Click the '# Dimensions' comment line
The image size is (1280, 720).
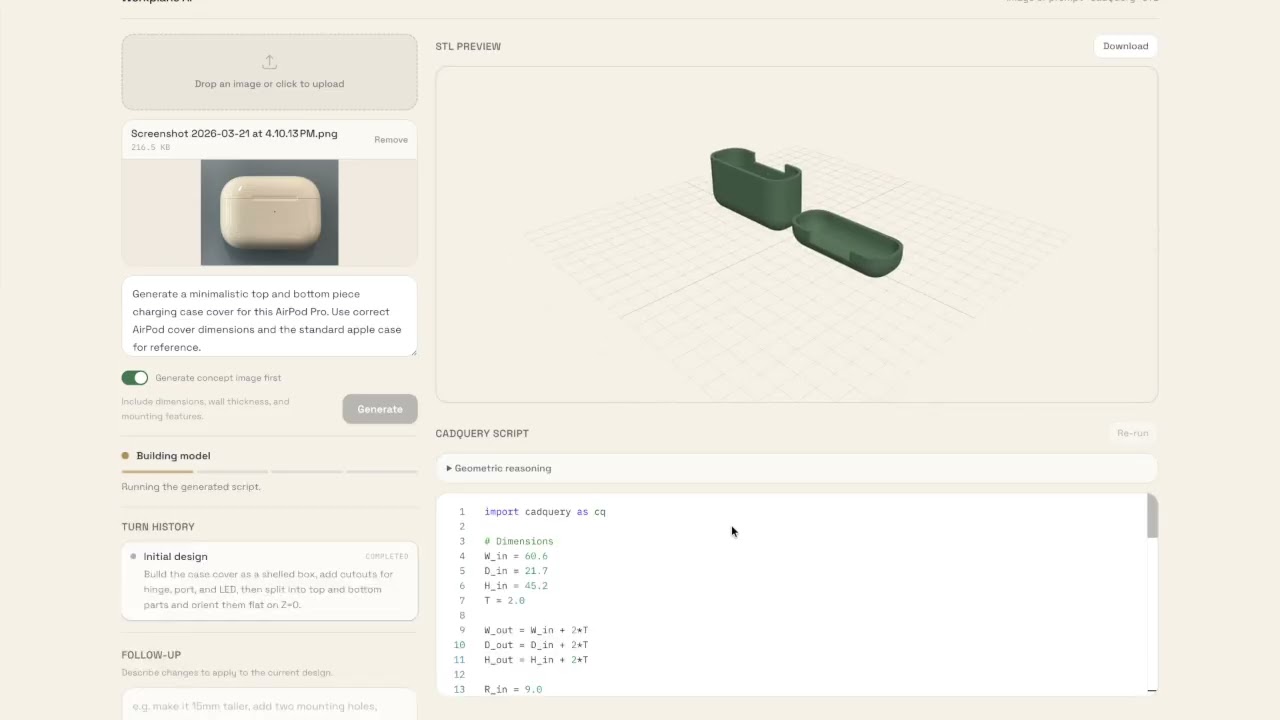[519, 541]
